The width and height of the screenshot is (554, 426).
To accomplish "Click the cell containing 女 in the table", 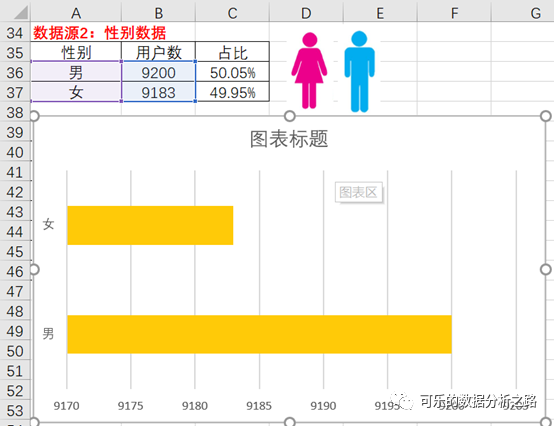I will (x=76, y=92).
